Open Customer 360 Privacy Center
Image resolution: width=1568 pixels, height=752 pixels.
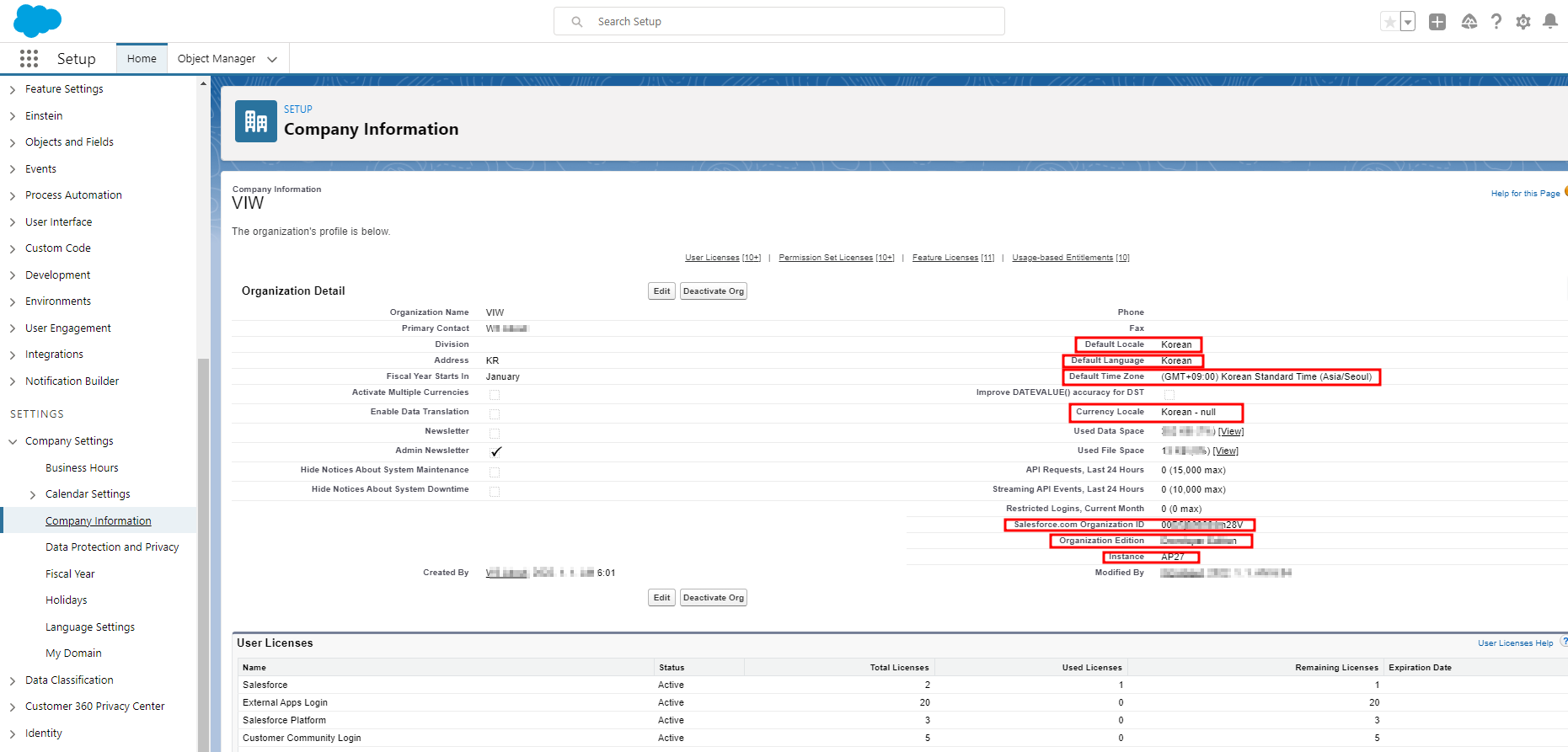[x=95, y=707]
